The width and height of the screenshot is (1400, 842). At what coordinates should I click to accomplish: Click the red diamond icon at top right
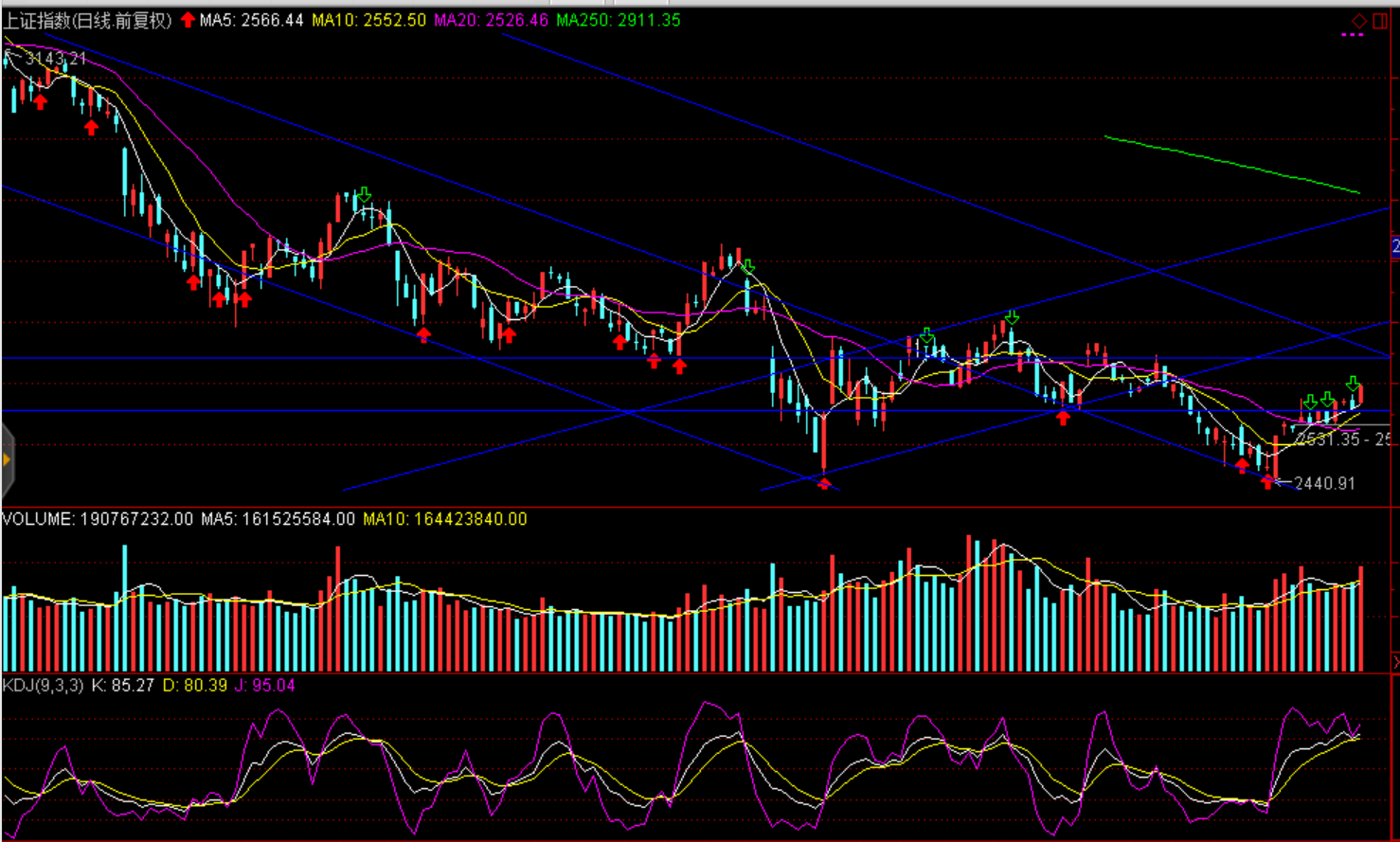coord(1359,20)
